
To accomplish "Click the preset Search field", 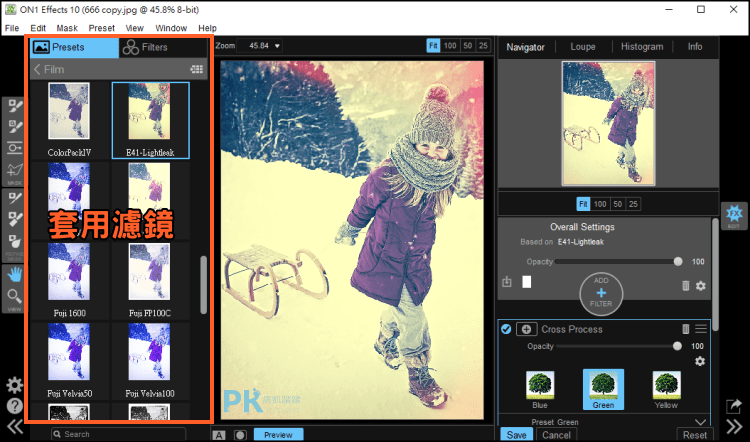I will (x=119, y=434).
